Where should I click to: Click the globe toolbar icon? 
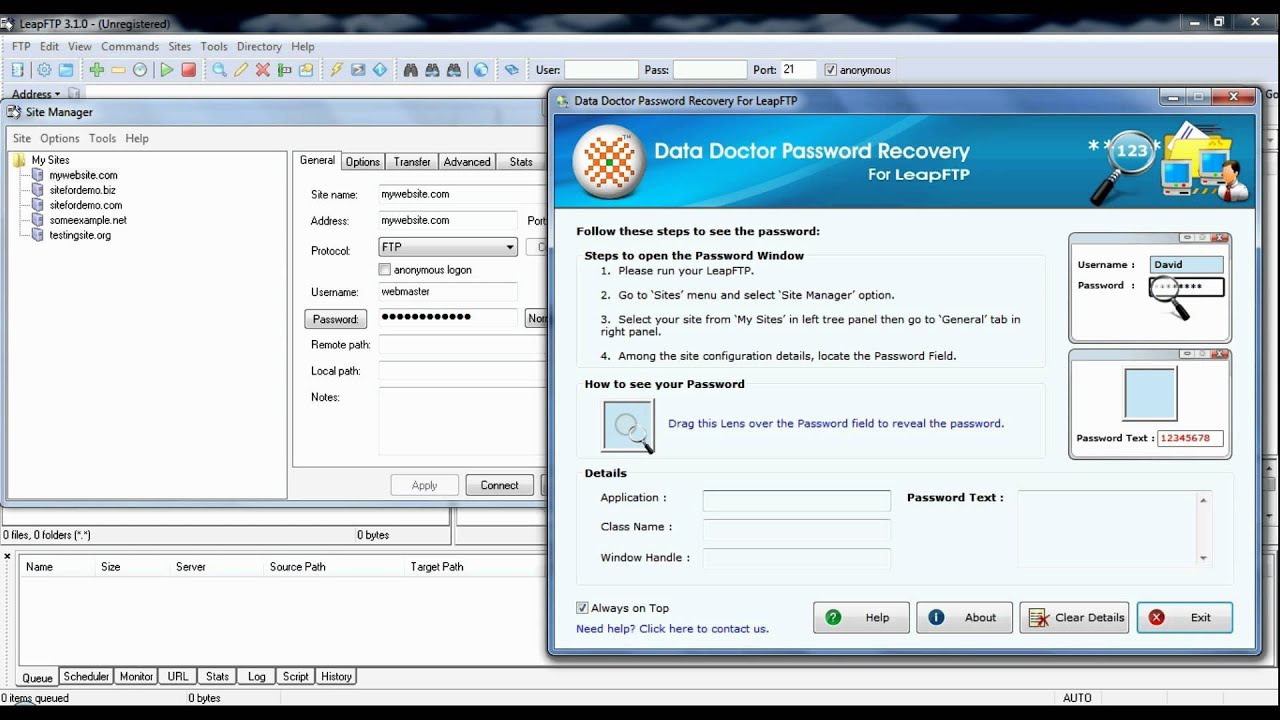[481, 70]
